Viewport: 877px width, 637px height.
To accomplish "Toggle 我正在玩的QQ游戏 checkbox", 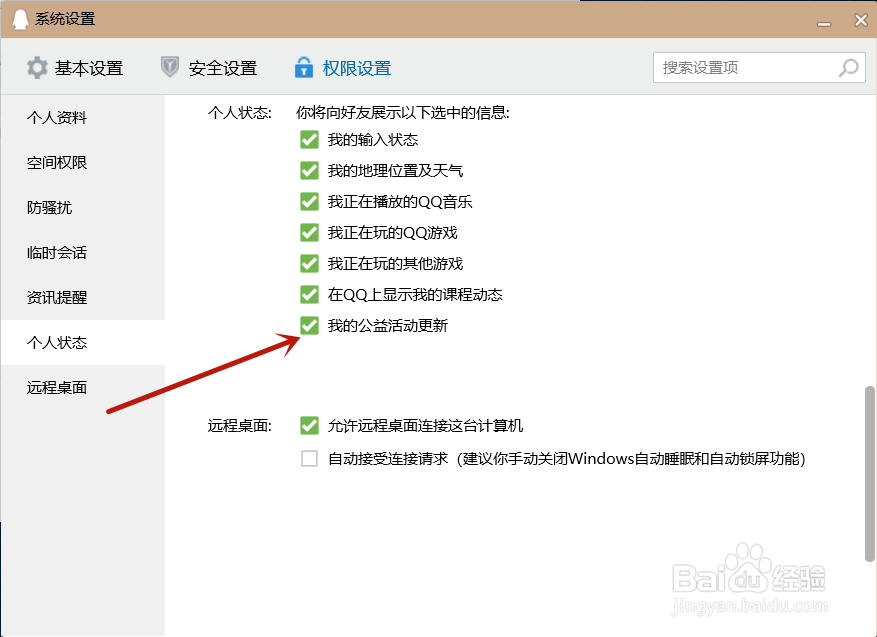I will (309, 232).
